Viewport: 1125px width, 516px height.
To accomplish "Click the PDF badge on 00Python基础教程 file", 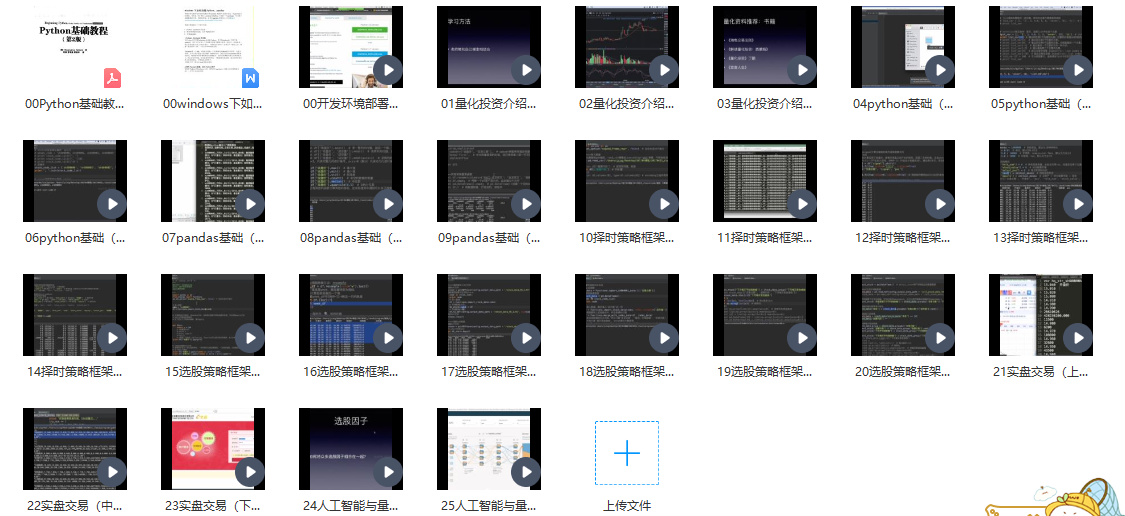I will pos(112,78).
